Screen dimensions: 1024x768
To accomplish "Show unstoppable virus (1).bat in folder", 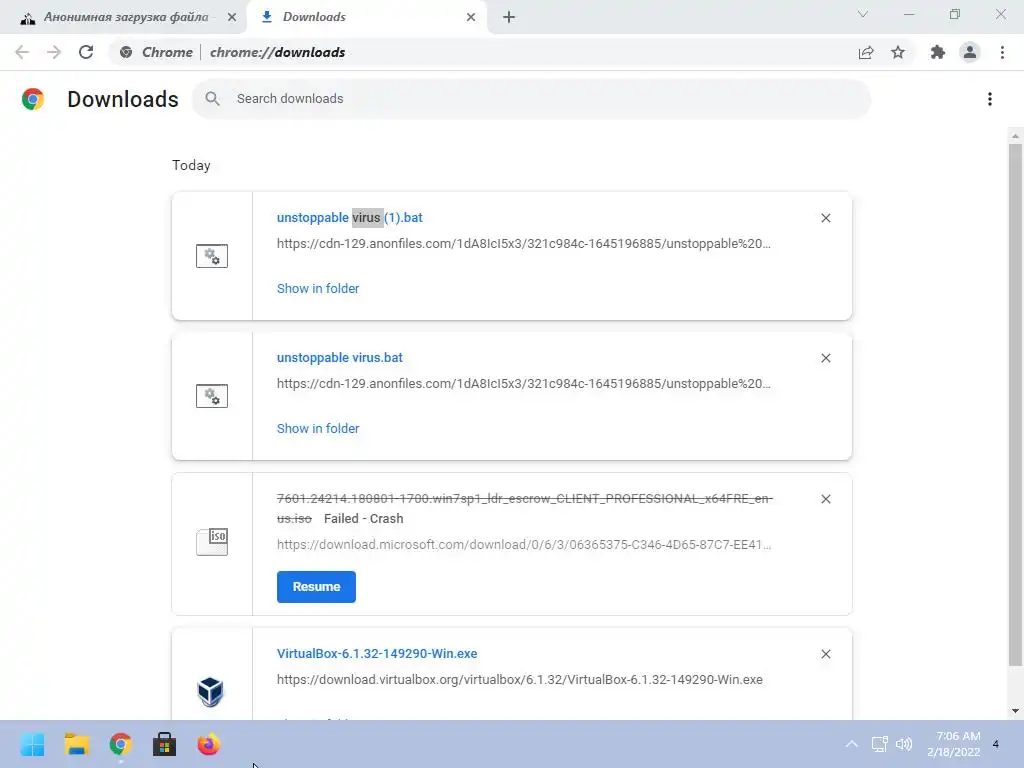I will click(x=318, y=289).
